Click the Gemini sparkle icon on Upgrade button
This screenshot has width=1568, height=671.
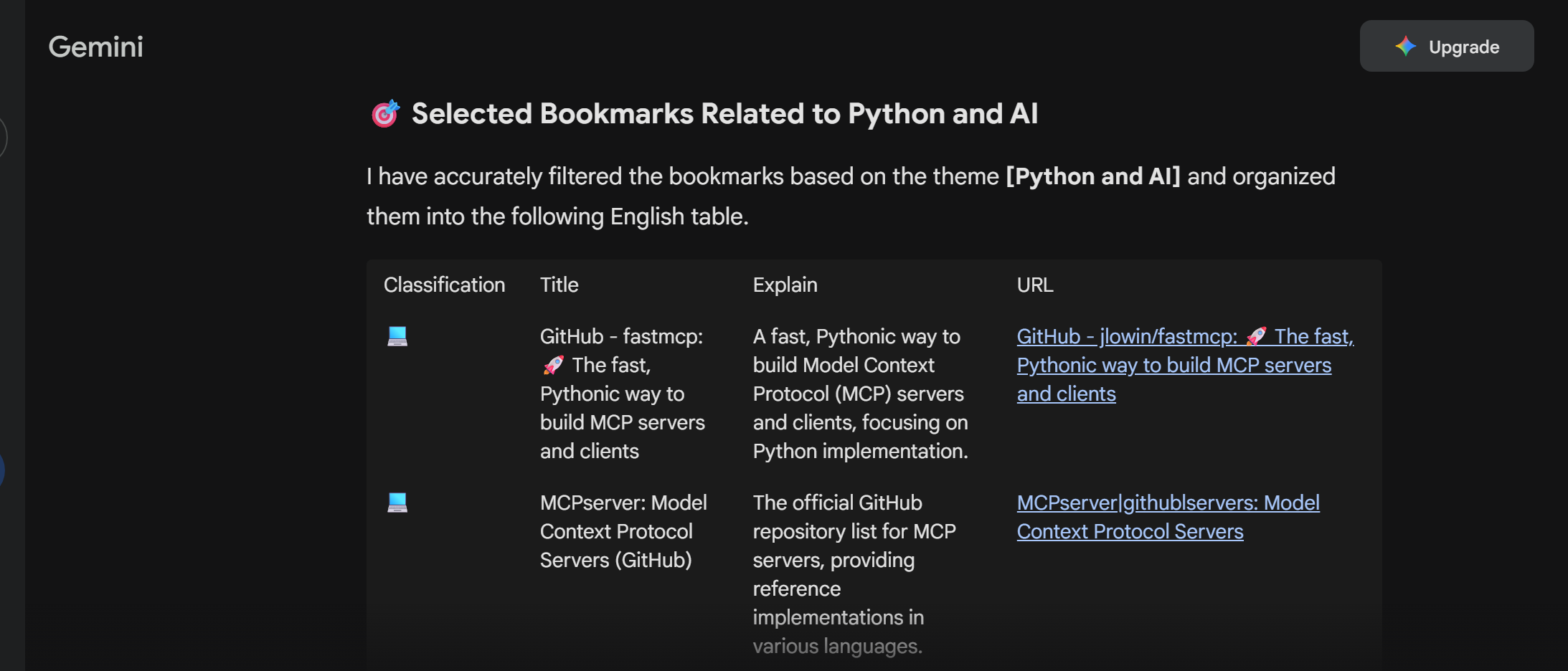pyautogui.click(x=1405, y=46)
